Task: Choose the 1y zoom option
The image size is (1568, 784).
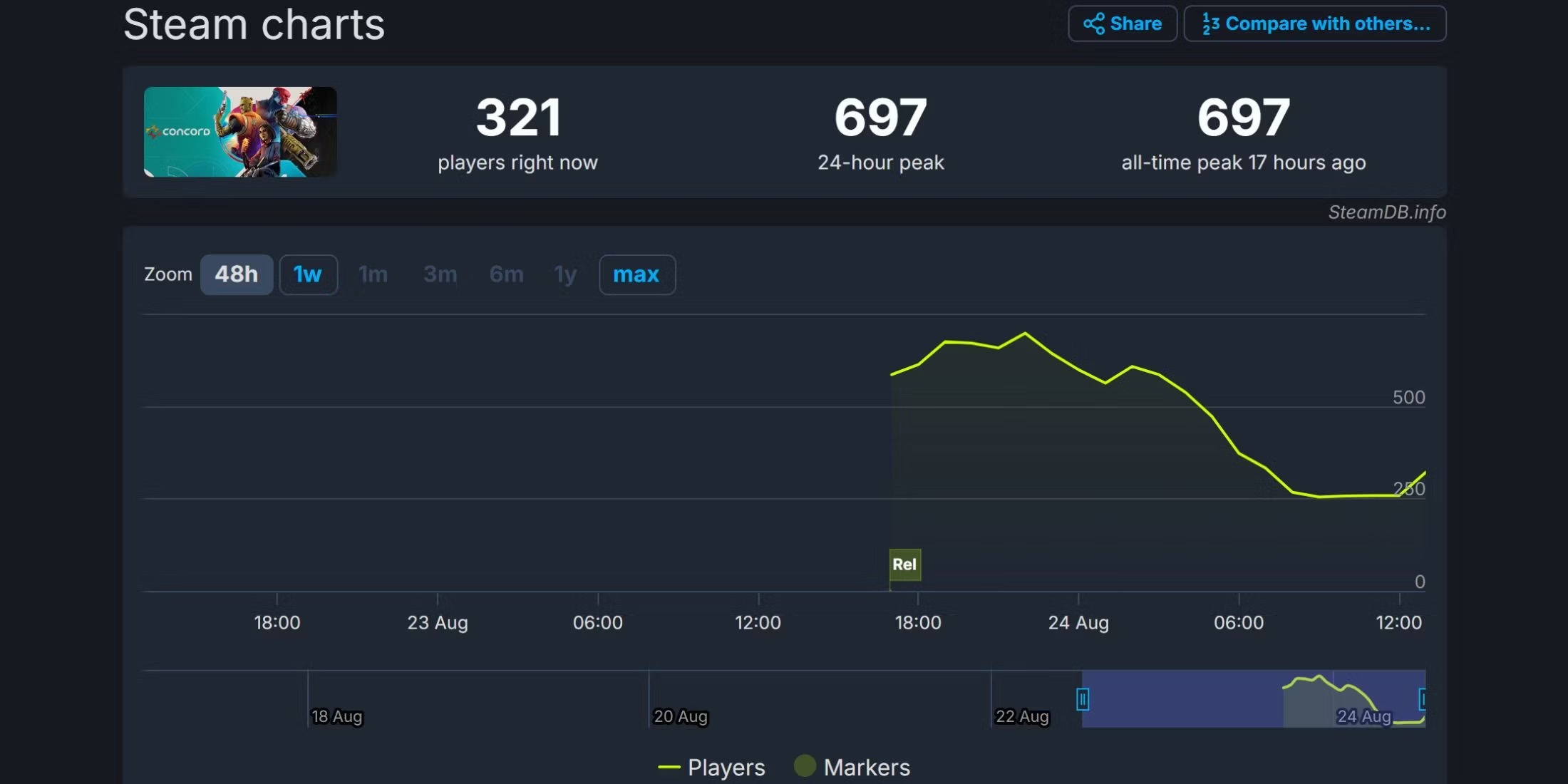Action: point(565,274)
